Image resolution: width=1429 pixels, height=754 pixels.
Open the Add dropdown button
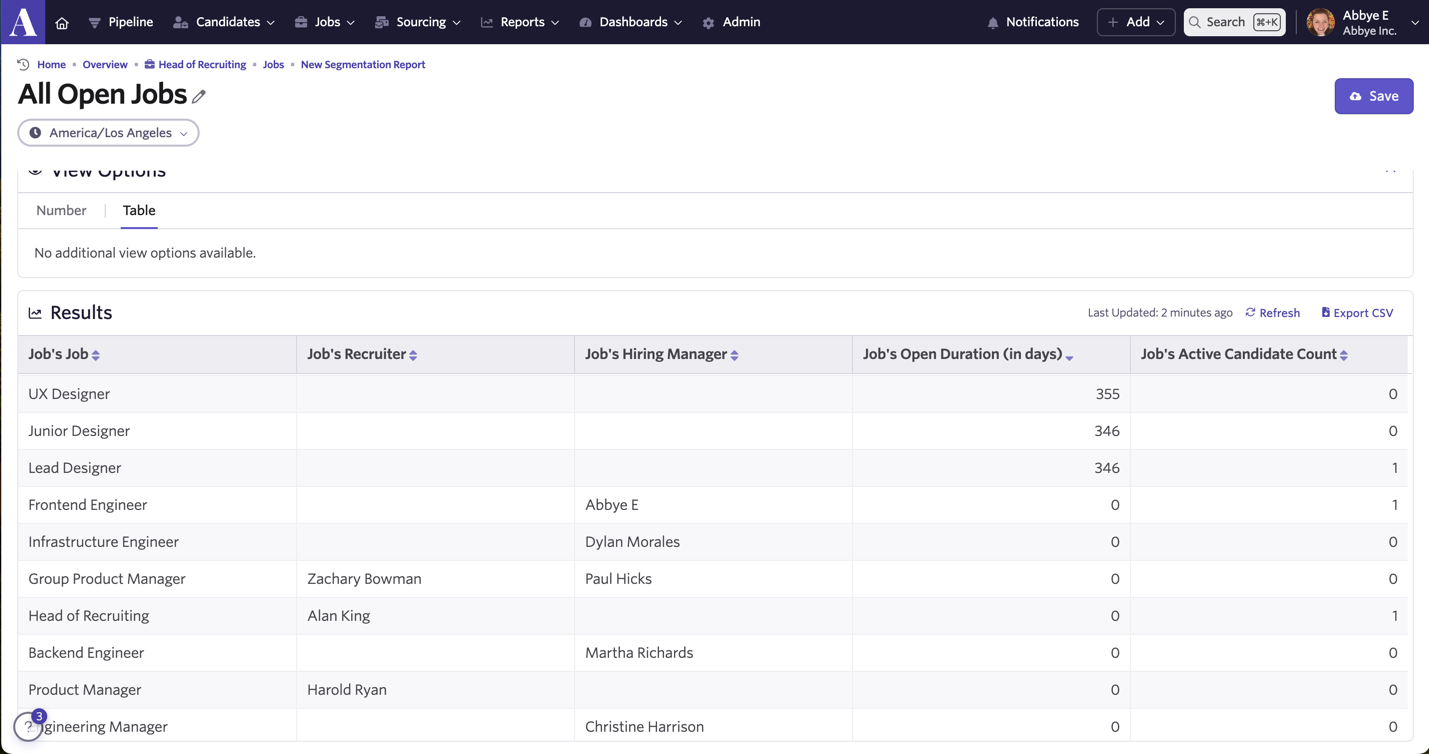(1136, 22)
